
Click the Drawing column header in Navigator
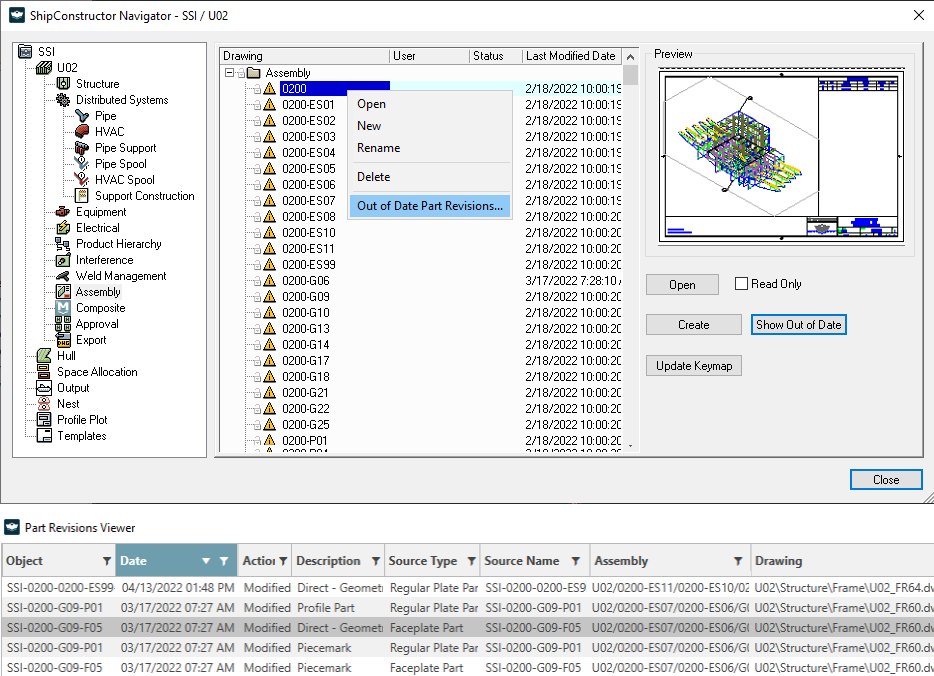click(x=305, y=56)
